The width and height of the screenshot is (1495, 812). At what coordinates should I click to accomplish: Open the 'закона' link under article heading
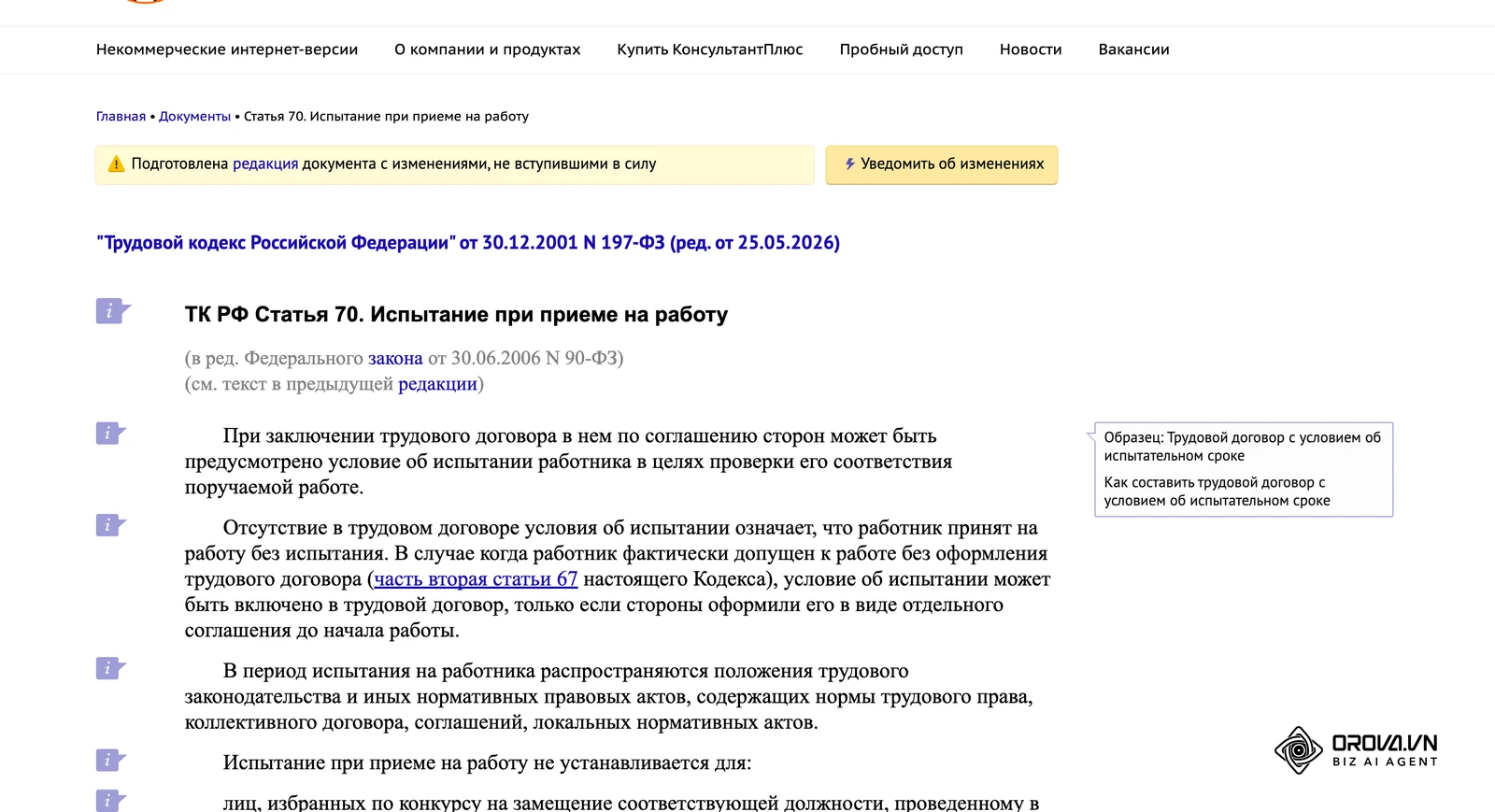tap(395, 358)
